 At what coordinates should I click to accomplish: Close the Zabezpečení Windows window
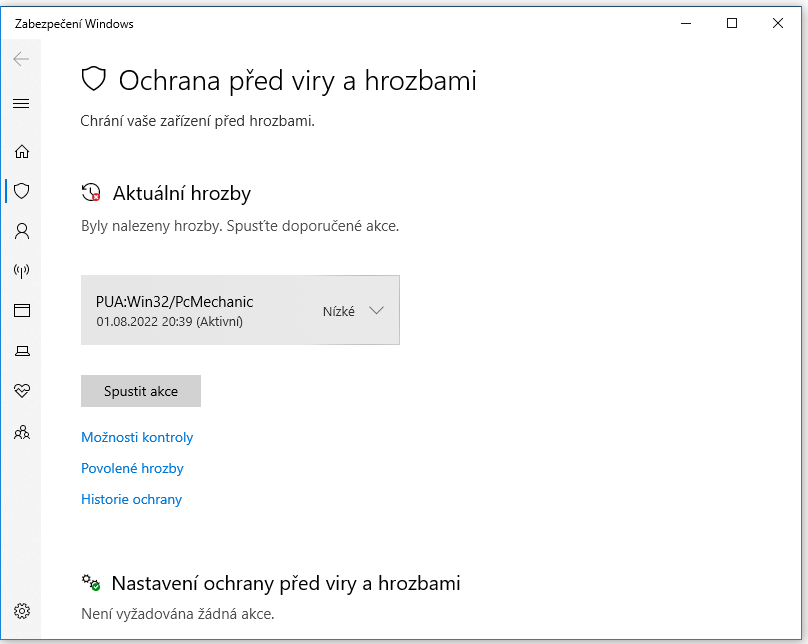click(x=779, y=23)
